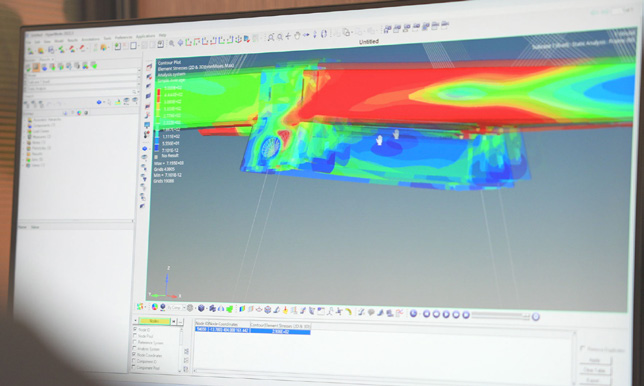The image size is (644, 386).
Task: Click the multicolor icon at bottom toolbar start
Action: (x=140, y=306)
